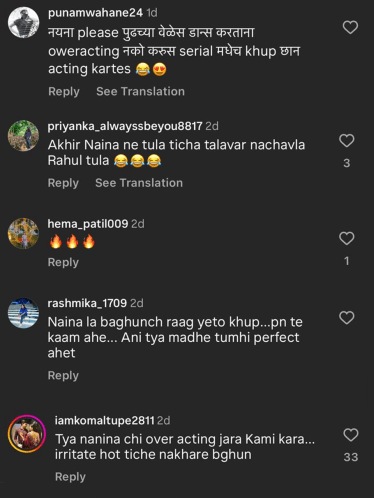The height and width of the screenshot is (498, 374).
Task: Heart iamkomaltupe2811's comment with 33 likes
Action: coord(351,435)
